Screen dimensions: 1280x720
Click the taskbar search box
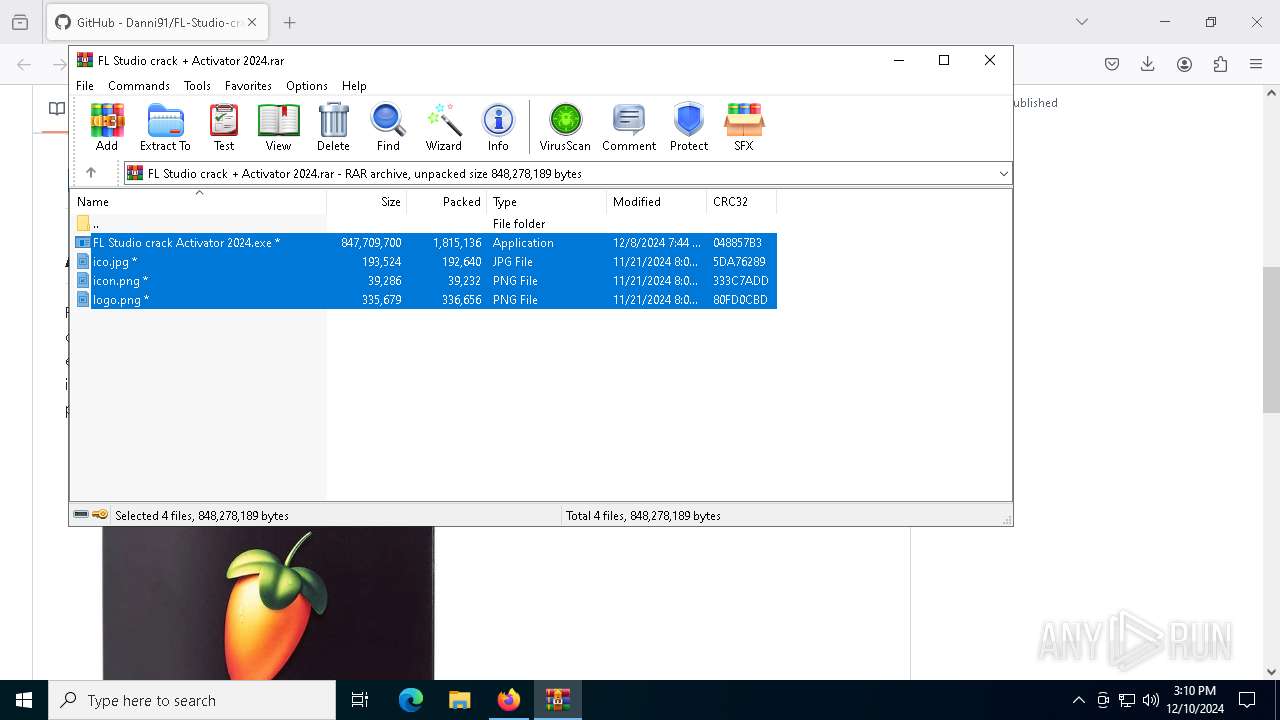pos(192,700)
